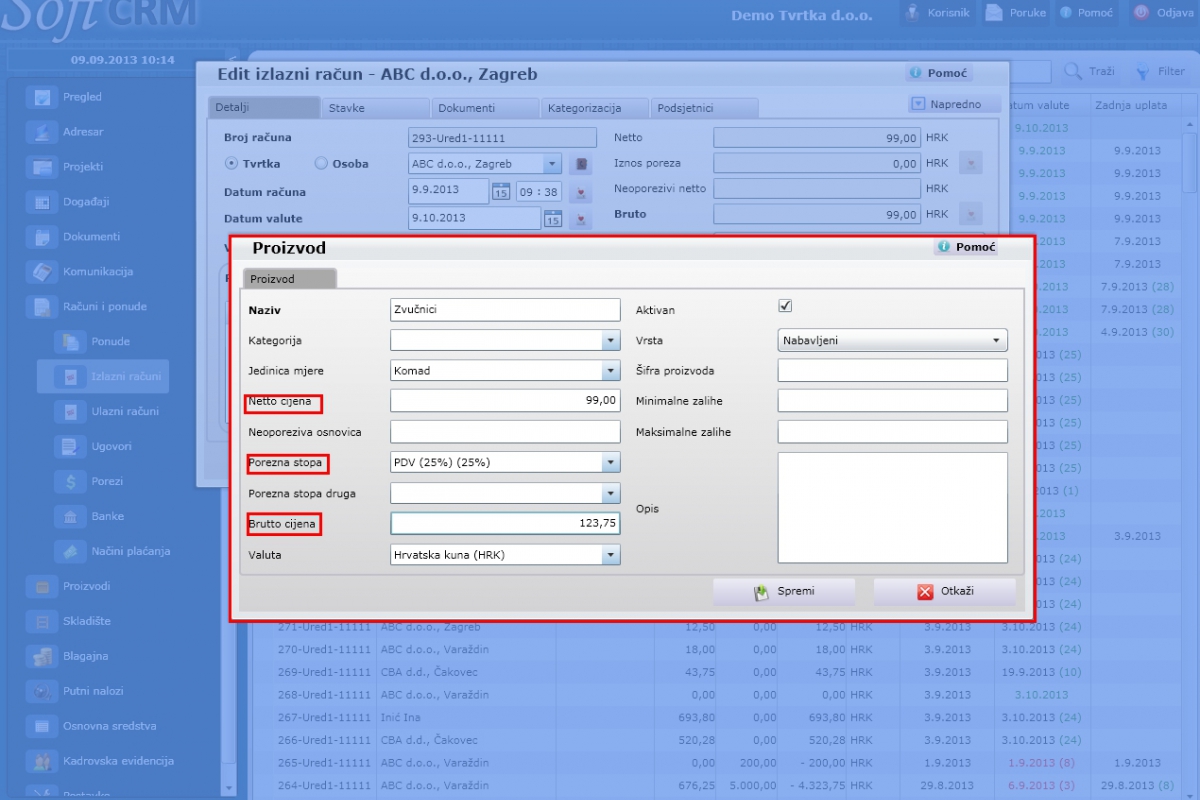Open the Dokumenti tab of the invoice
Viewport: 1200px width, 800px height.
[484, 108]
